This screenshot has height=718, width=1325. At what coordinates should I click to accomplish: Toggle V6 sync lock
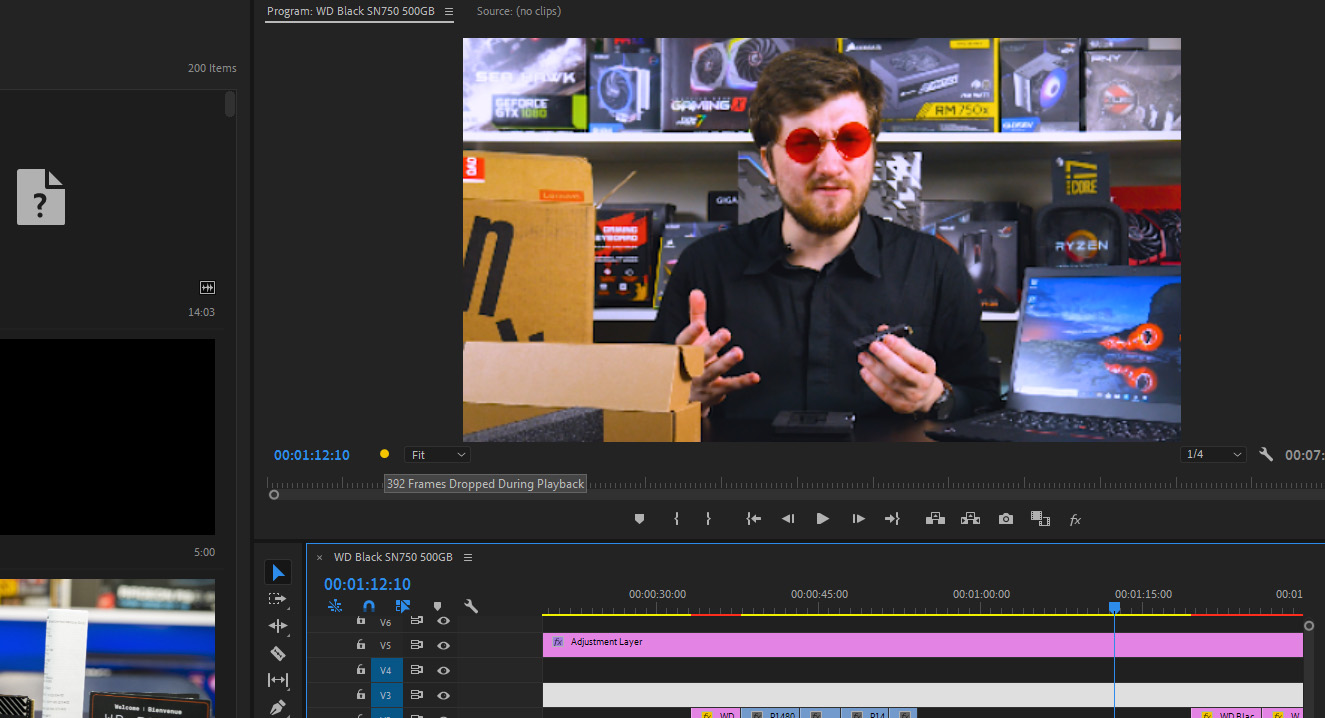pyautogui.click(x=417, y=621)
